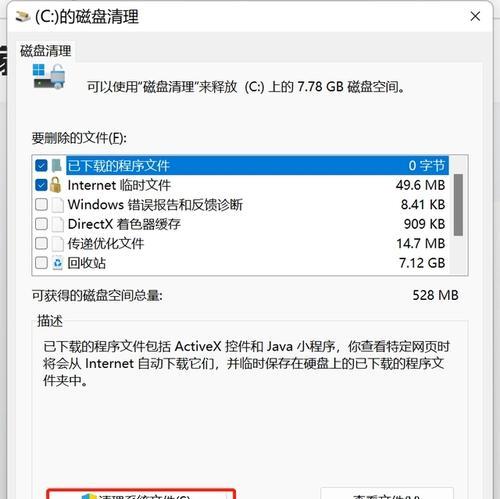The image size is (500, 499).
Task: Uncheck the Internet 临时文件 checkbox
Action: [41, 185]
